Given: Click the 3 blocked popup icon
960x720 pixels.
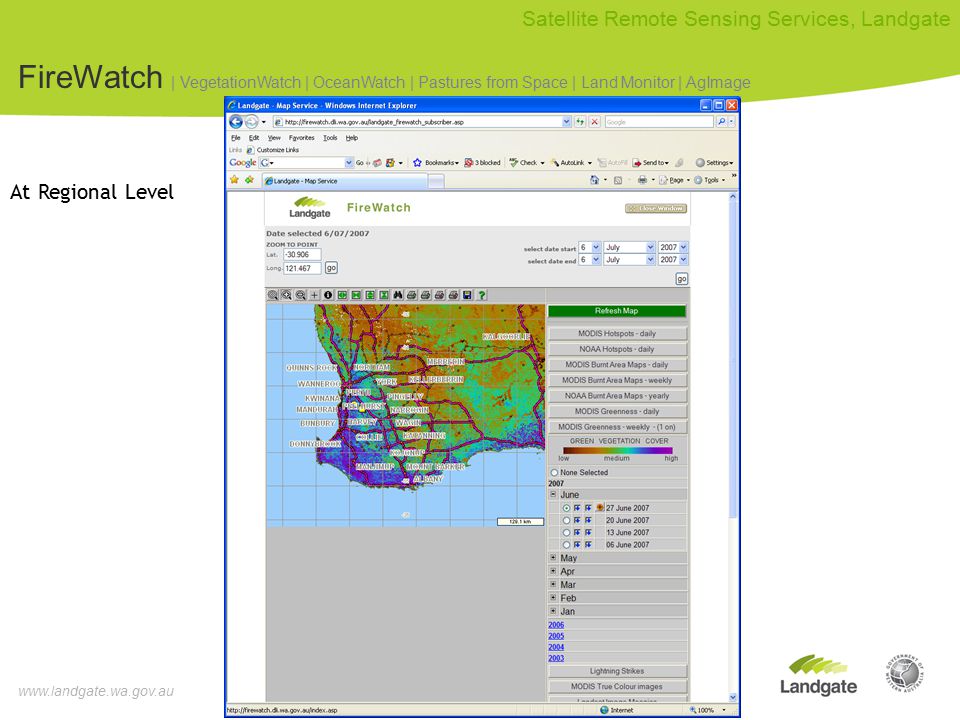Looking at the screenshot, I should coord(468,163).
